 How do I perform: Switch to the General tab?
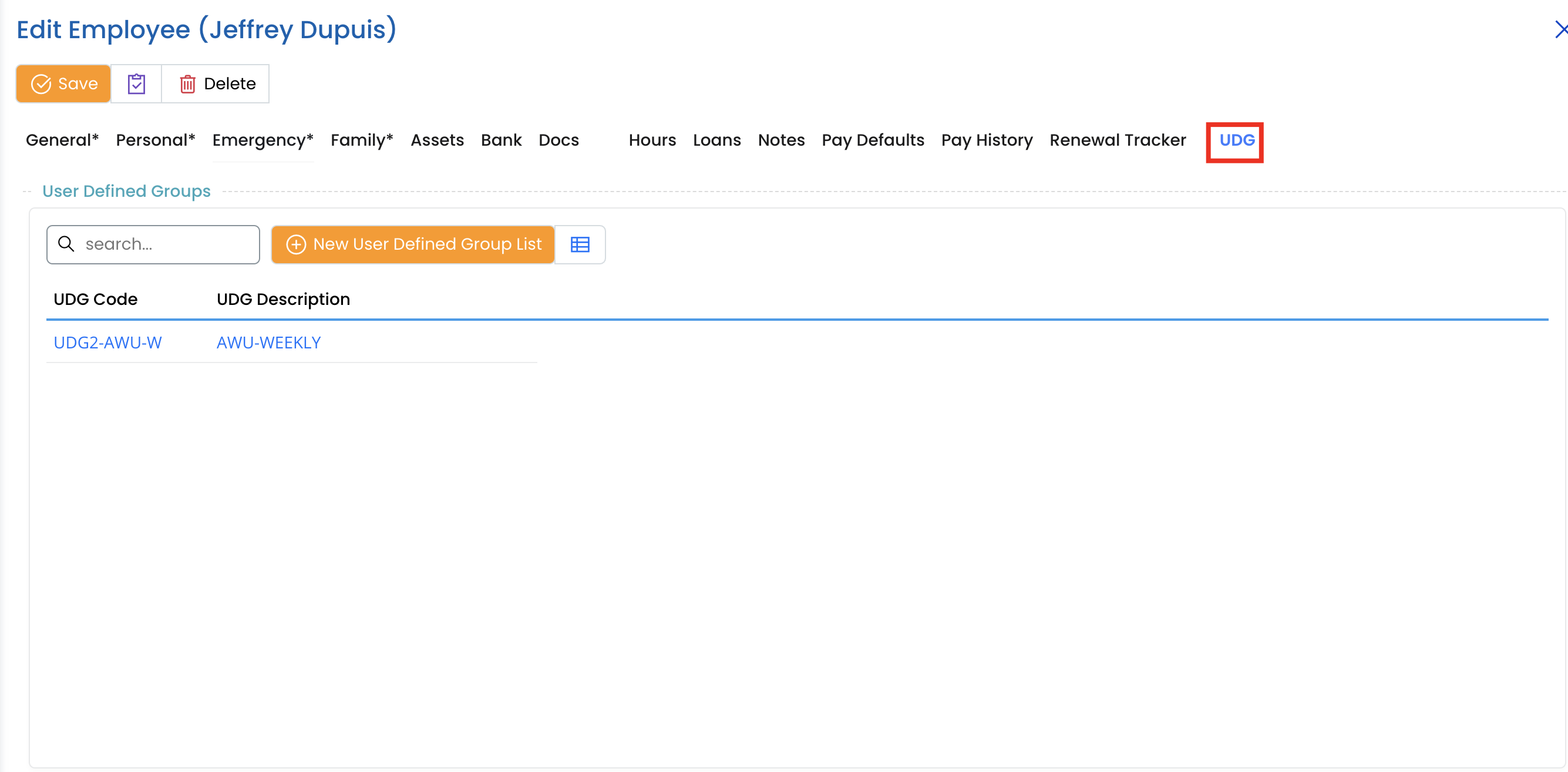(x=62, y=140)
